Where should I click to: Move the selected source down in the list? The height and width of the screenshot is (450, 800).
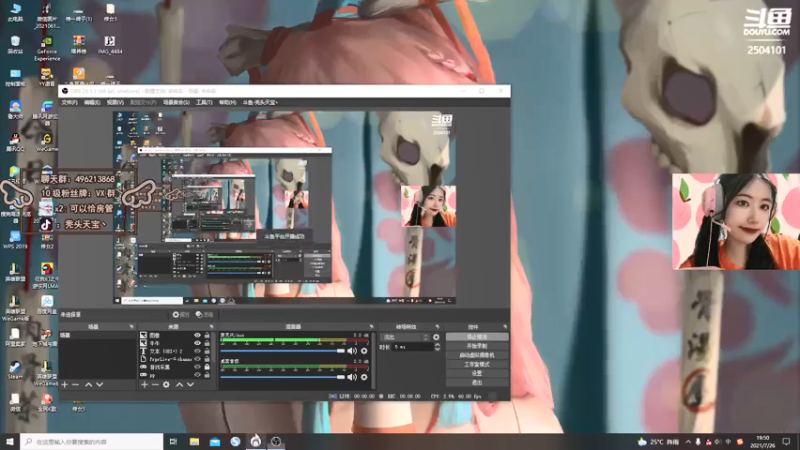190,385
